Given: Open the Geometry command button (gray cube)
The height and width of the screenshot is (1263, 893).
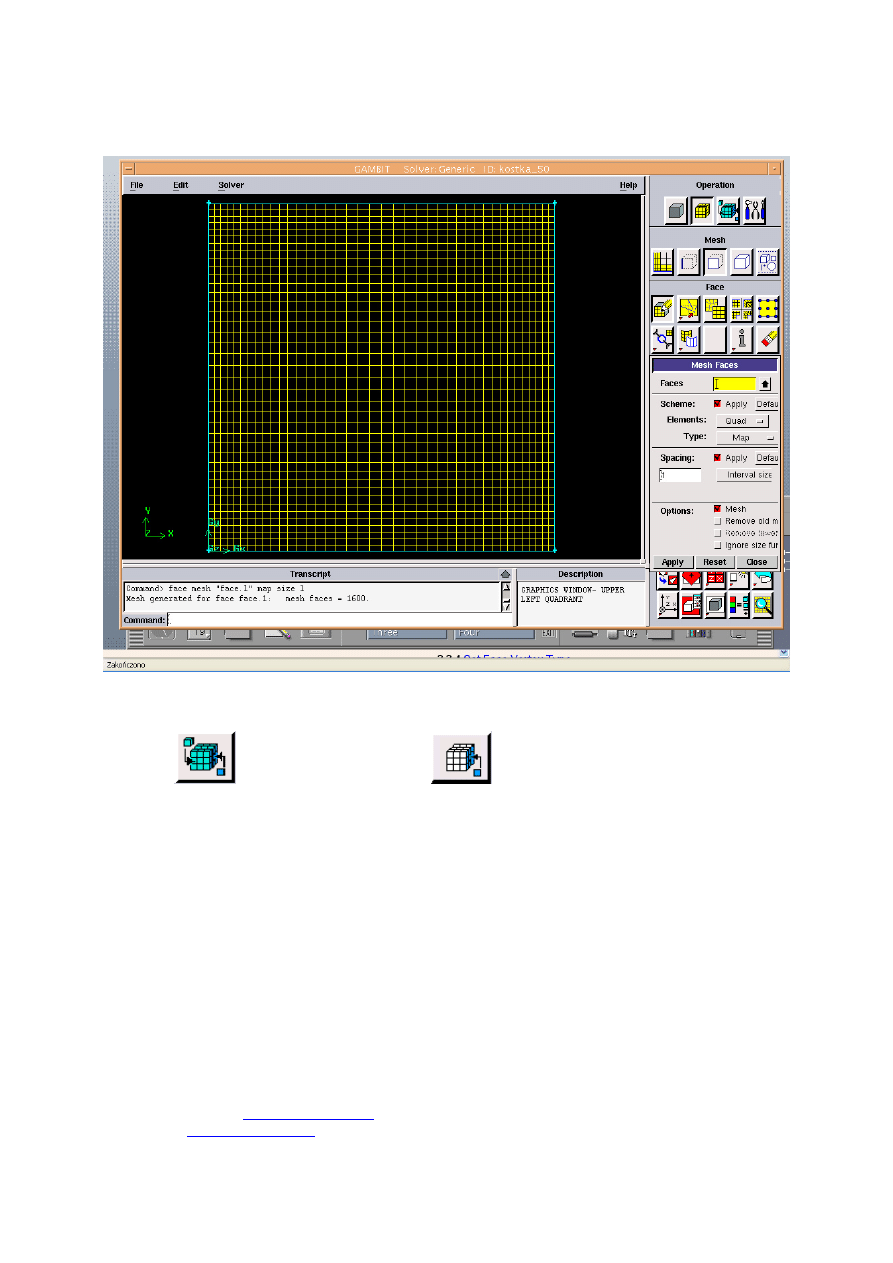Looking at the screenshot, I should coord(676,210).
